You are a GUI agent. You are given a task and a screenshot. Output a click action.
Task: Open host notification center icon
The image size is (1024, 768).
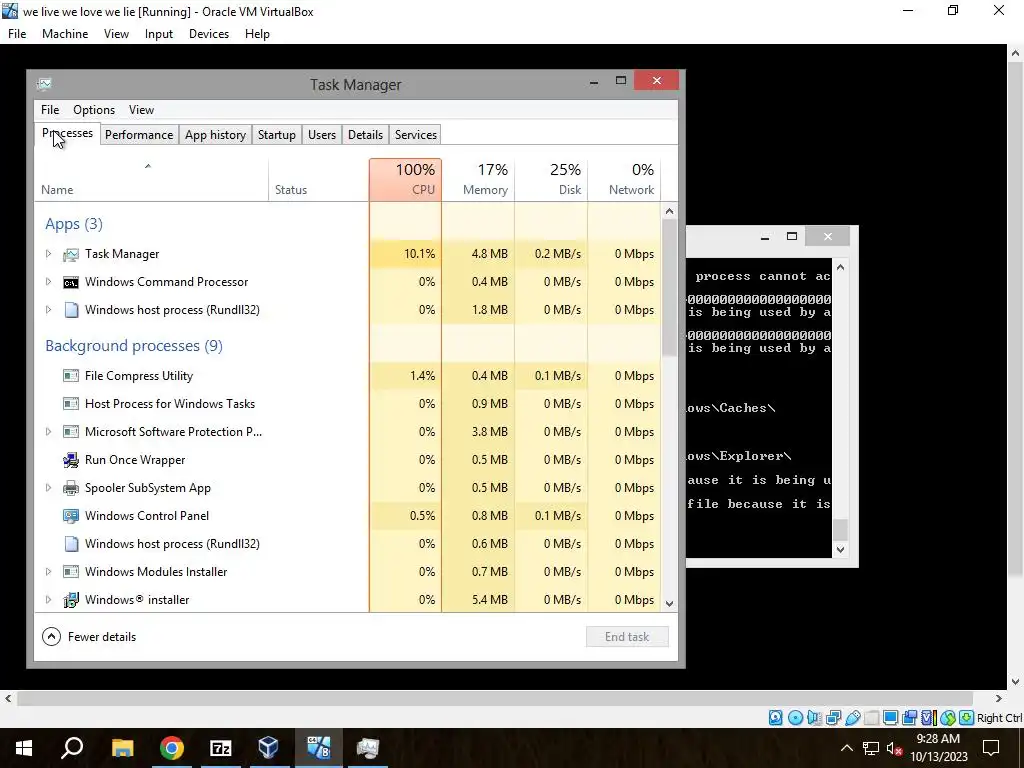[x=991, y=748]
